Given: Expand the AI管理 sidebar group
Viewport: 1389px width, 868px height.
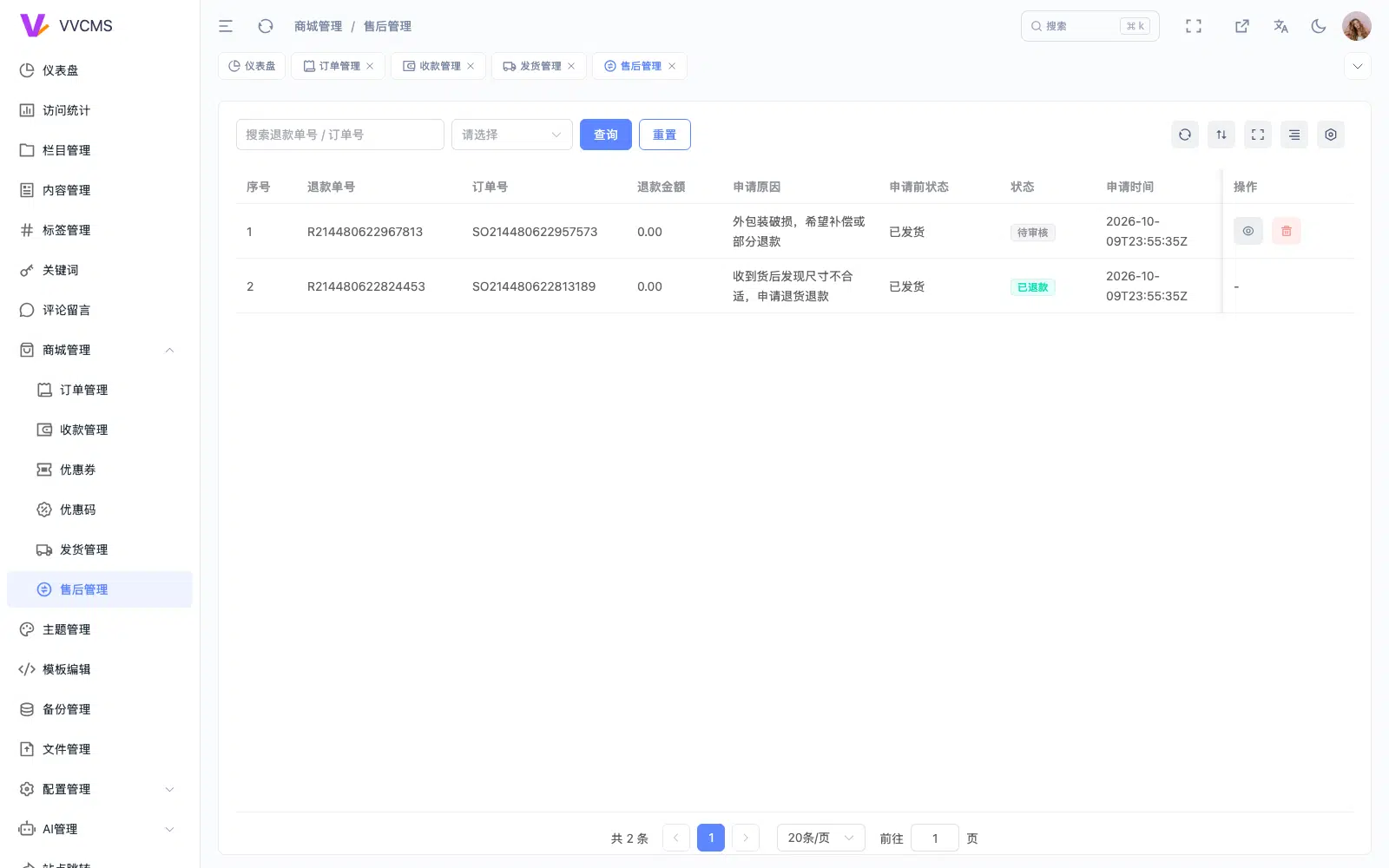Looking at the screenshot, I should click(x=100, y=829).
